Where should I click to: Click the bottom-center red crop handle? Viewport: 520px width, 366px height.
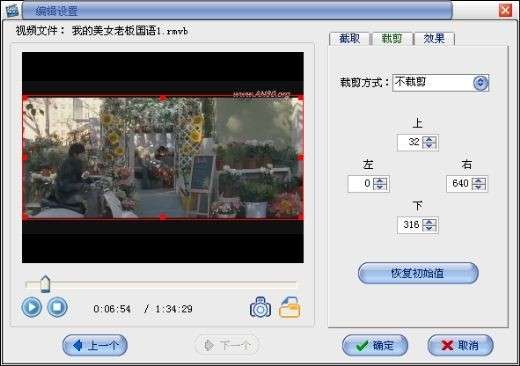(x=163, y=217)
